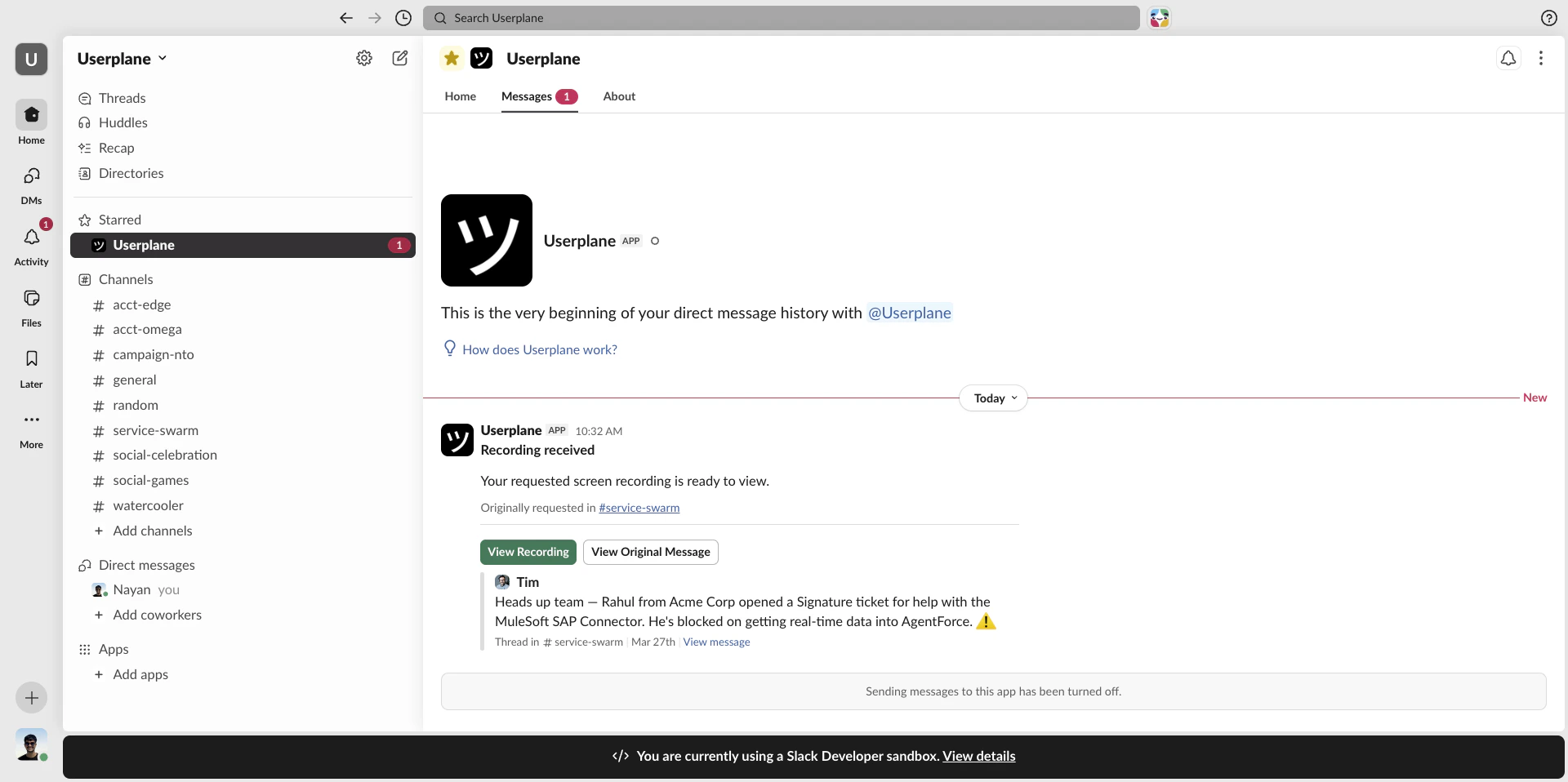This screenshot has height=782, width=1568.
Task: Switch to the Messages tab
Action: (x=540, y=96)
